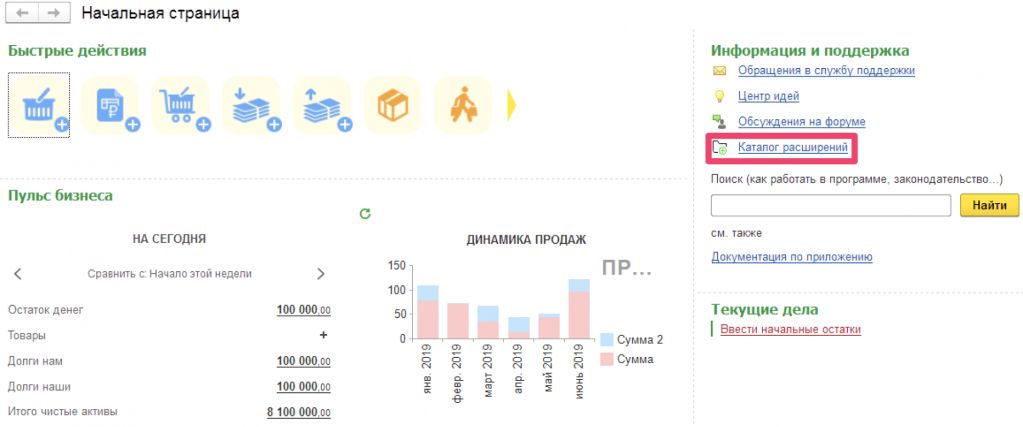The height and width of the screenshot is (427, 1023).
Task: Click the search input field
Action: coord(831,206)
